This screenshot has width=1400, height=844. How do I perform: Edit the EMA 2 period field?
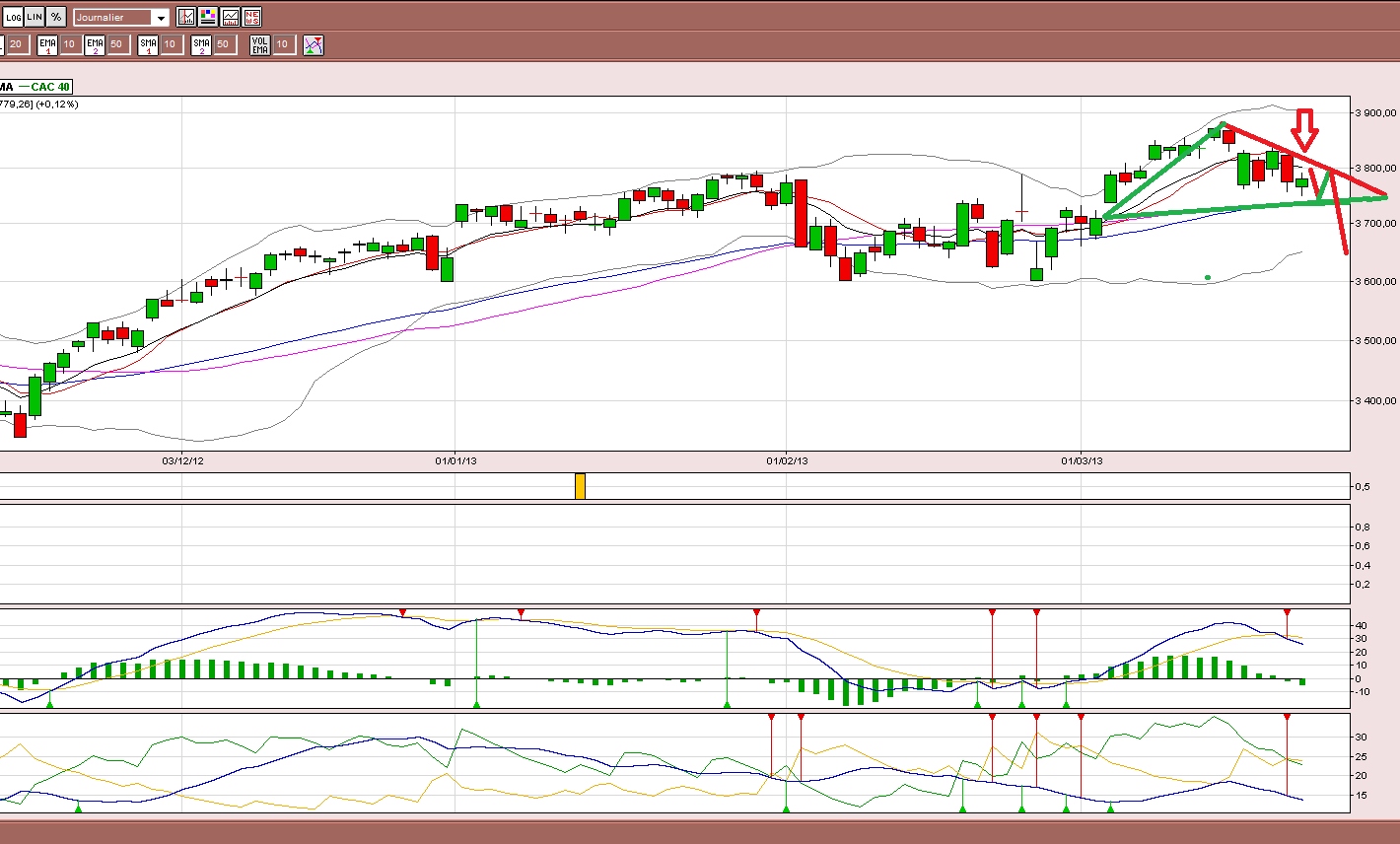point(118,44)
